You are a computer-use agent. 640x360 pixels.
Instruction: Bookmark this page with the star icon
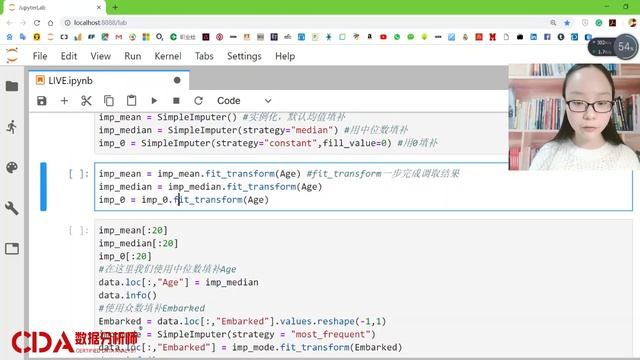[567, 23]
